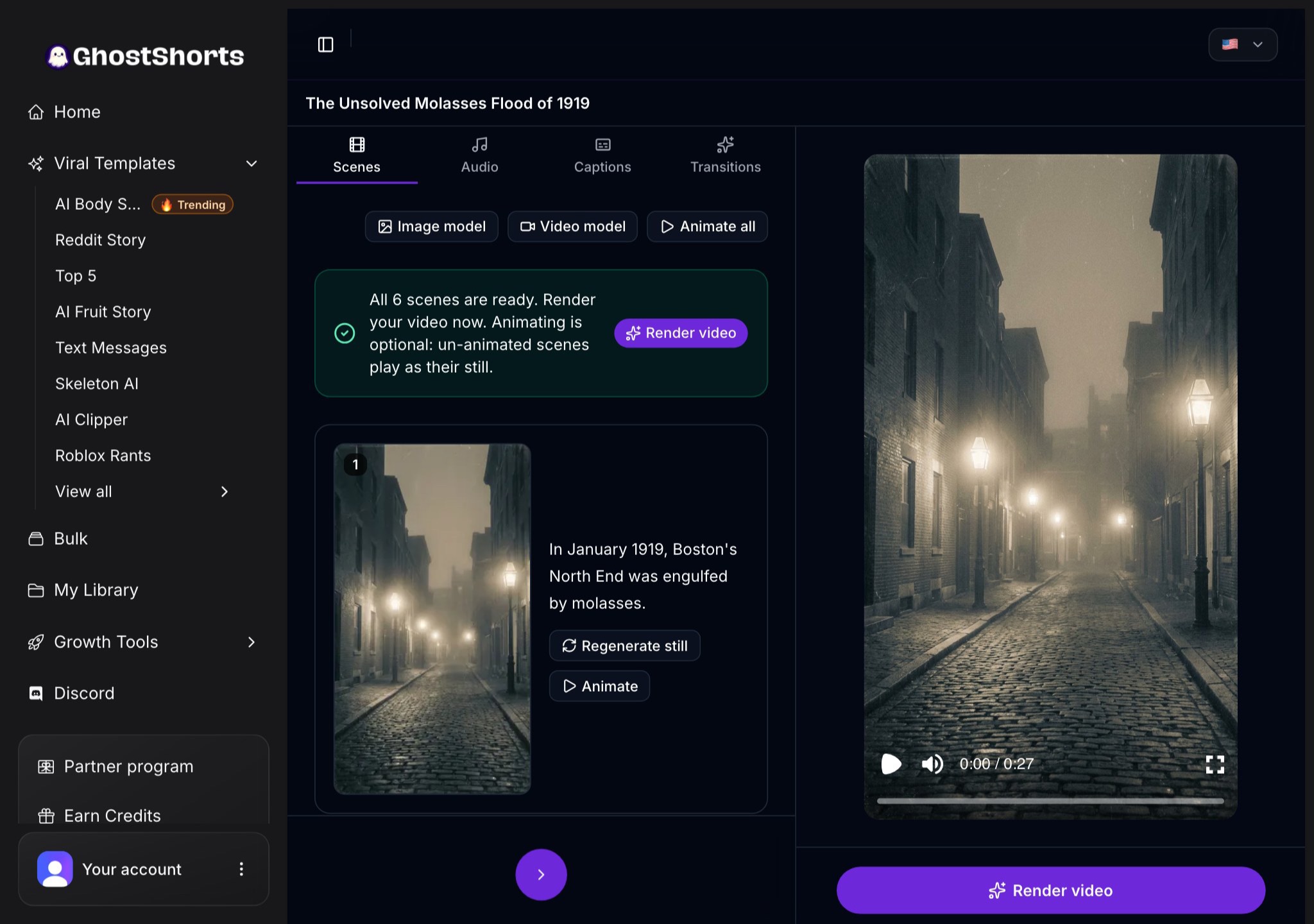This screenshot has height=924, width=1314.
Task: Open AI Body S... trending template
Action: 144,204
